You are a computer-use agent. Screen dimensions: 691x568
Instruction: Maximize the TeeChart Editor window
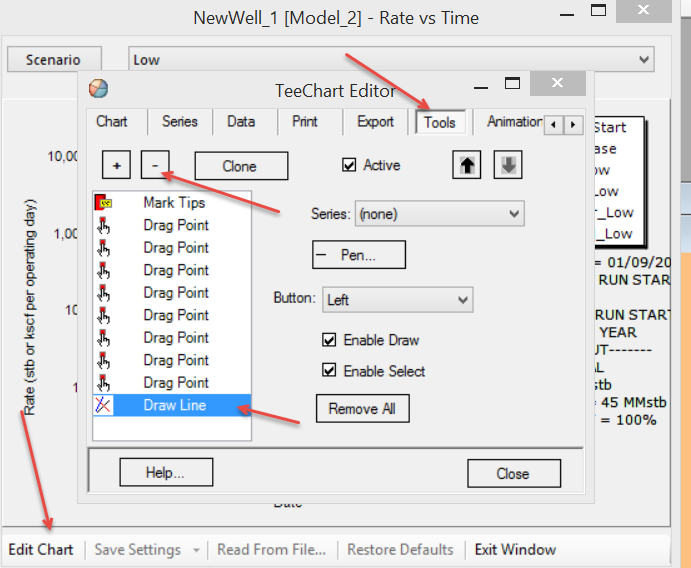click(512, 83)
